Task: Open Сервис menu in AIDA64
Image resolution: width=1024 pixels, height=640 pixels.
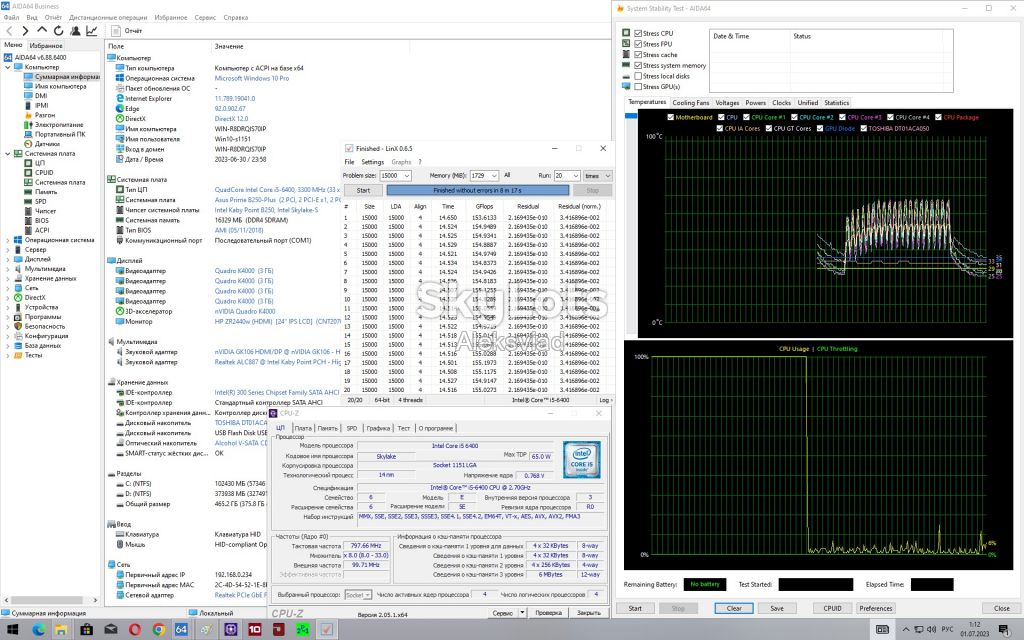Action: pyautogui.click(x=205, y=18)
